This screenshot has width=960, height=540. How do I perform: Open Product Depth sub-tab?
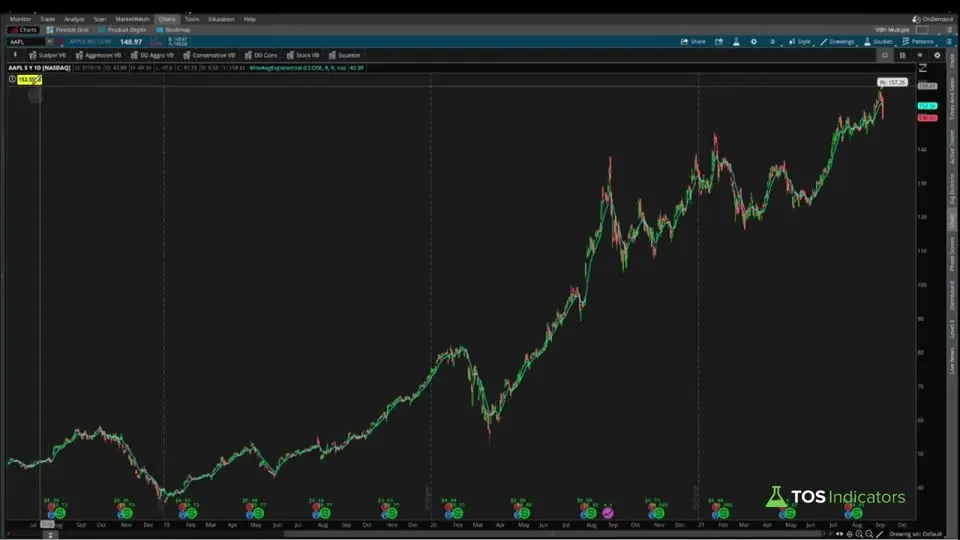click(x=122, y=29)
